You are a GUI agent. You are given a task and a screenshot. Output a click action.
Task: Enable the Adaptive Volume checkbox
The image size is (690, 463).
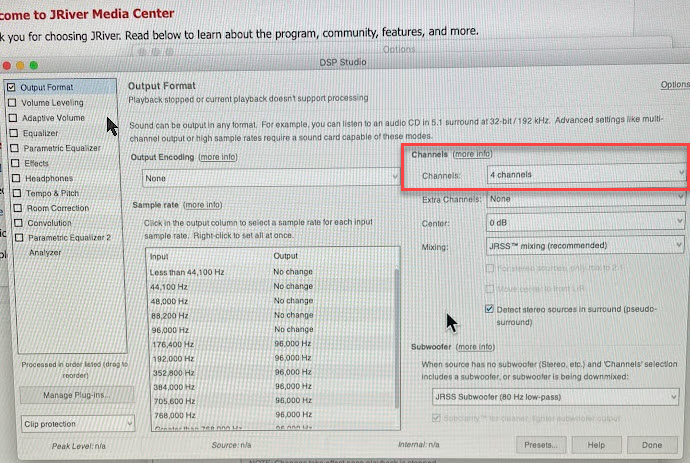click(13, 118)
